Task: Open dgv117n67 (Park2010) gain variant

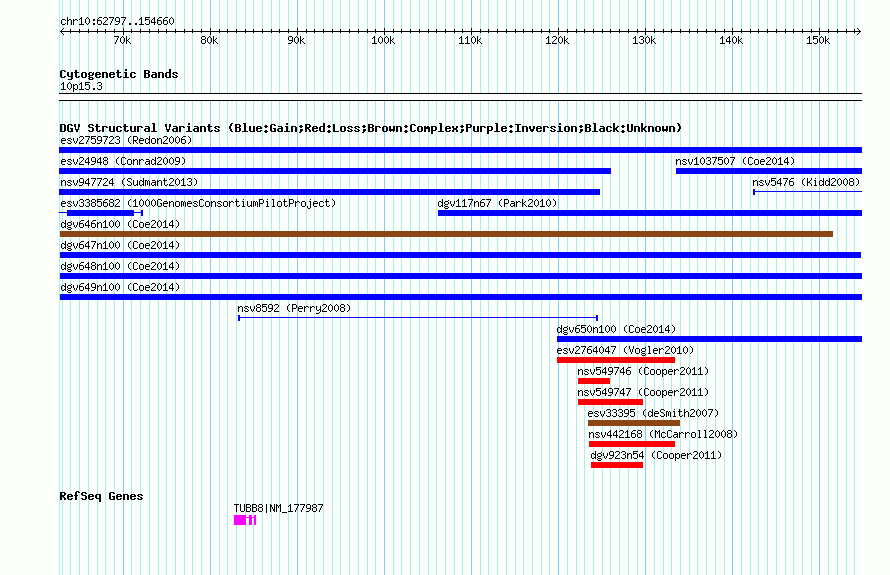Action: click(650, 213)
